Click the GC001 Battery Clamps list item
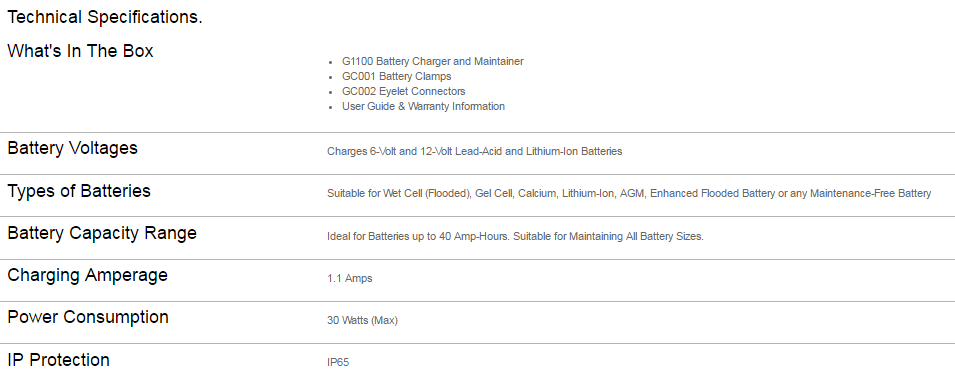Viewport: 955px width, 379px height. 396,76
